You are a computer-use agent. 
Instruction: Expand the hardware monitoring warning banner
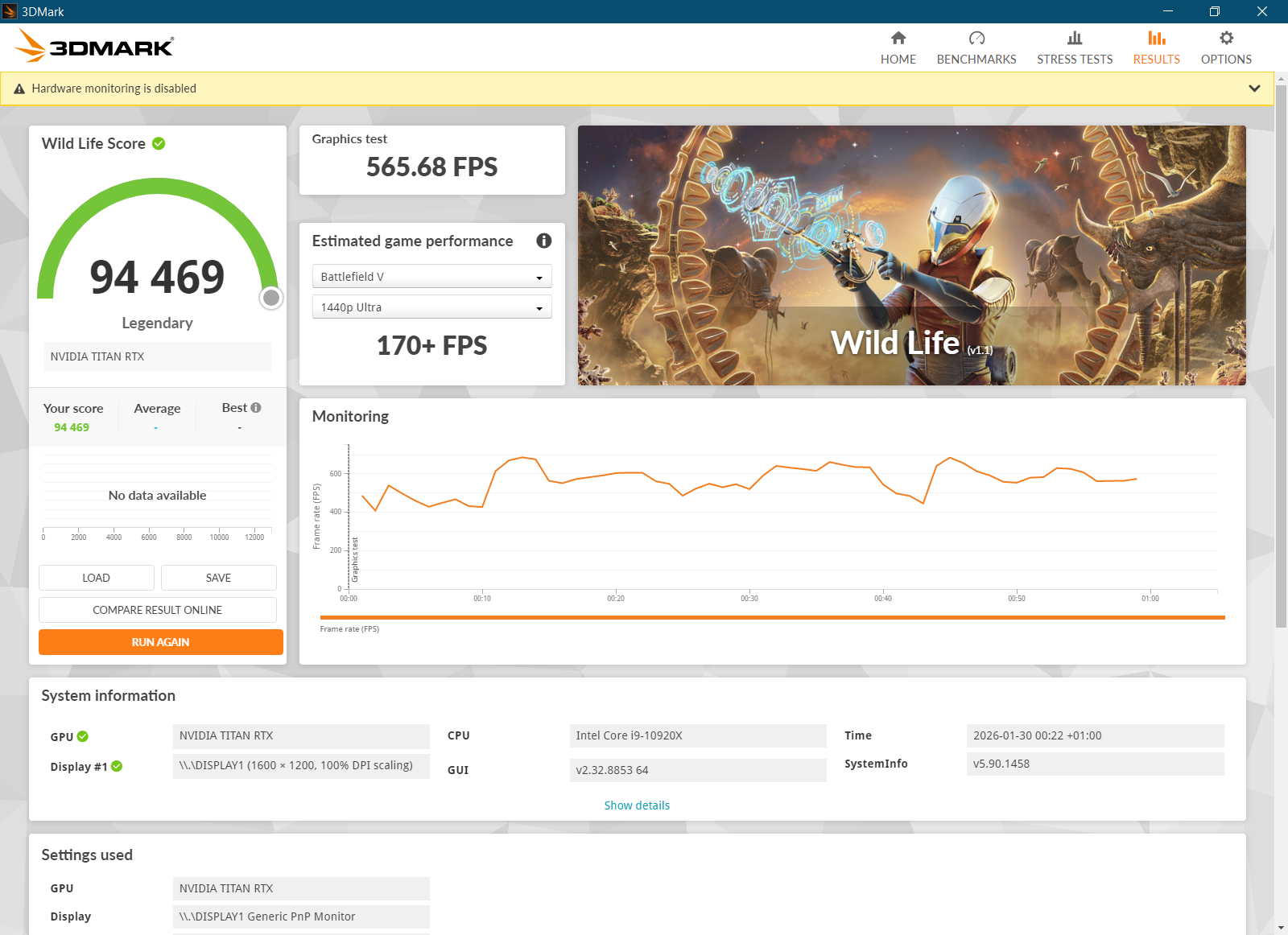tap(1254, 89)
